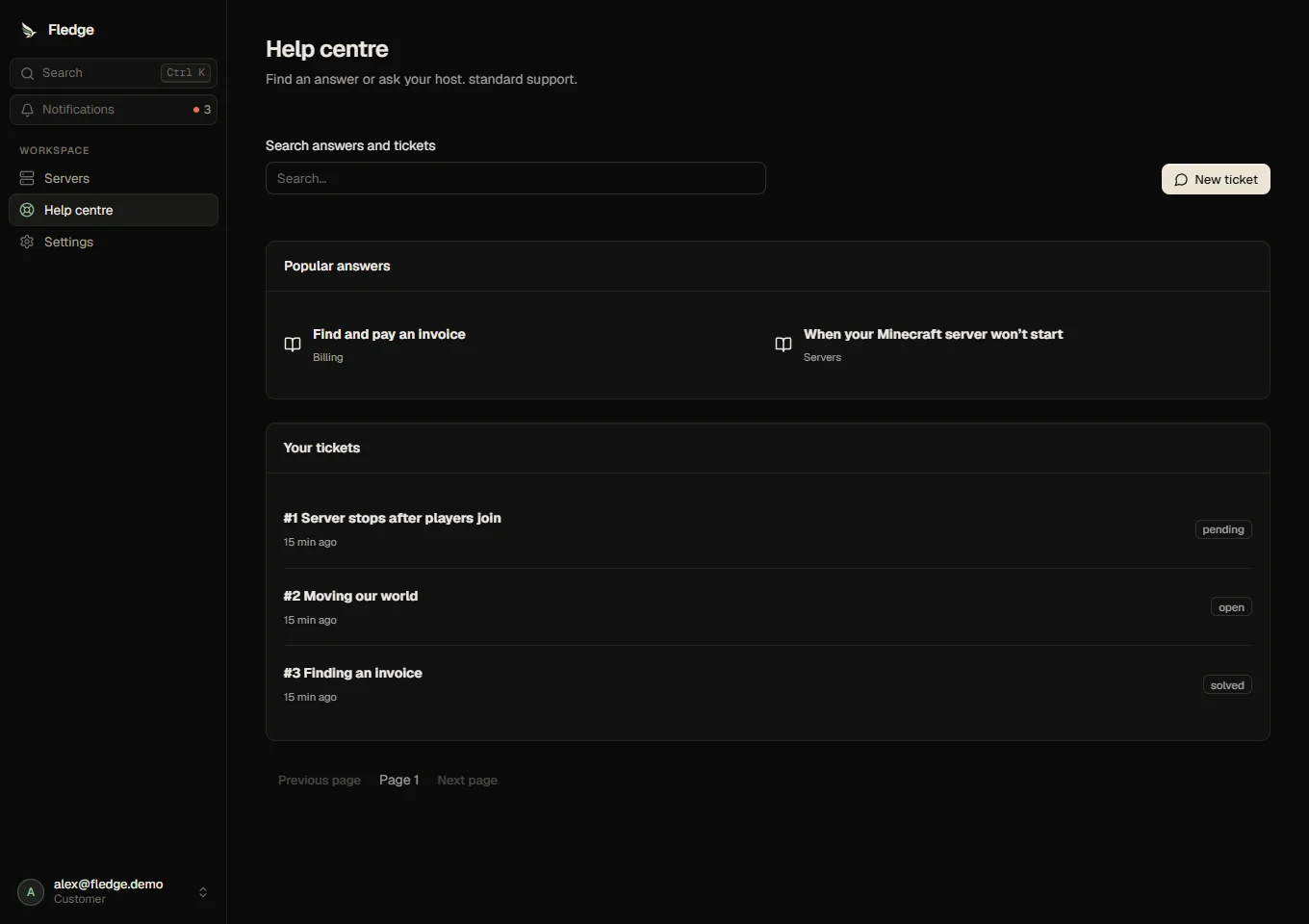
Task: Open Notifications with 3 unread
Action: pyautogui.click(x=114, y=110)
